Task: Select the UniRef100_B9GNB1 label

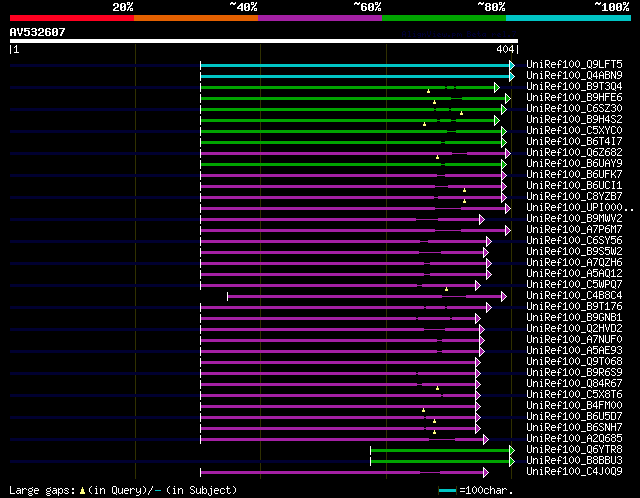Action: coord(574,318)
